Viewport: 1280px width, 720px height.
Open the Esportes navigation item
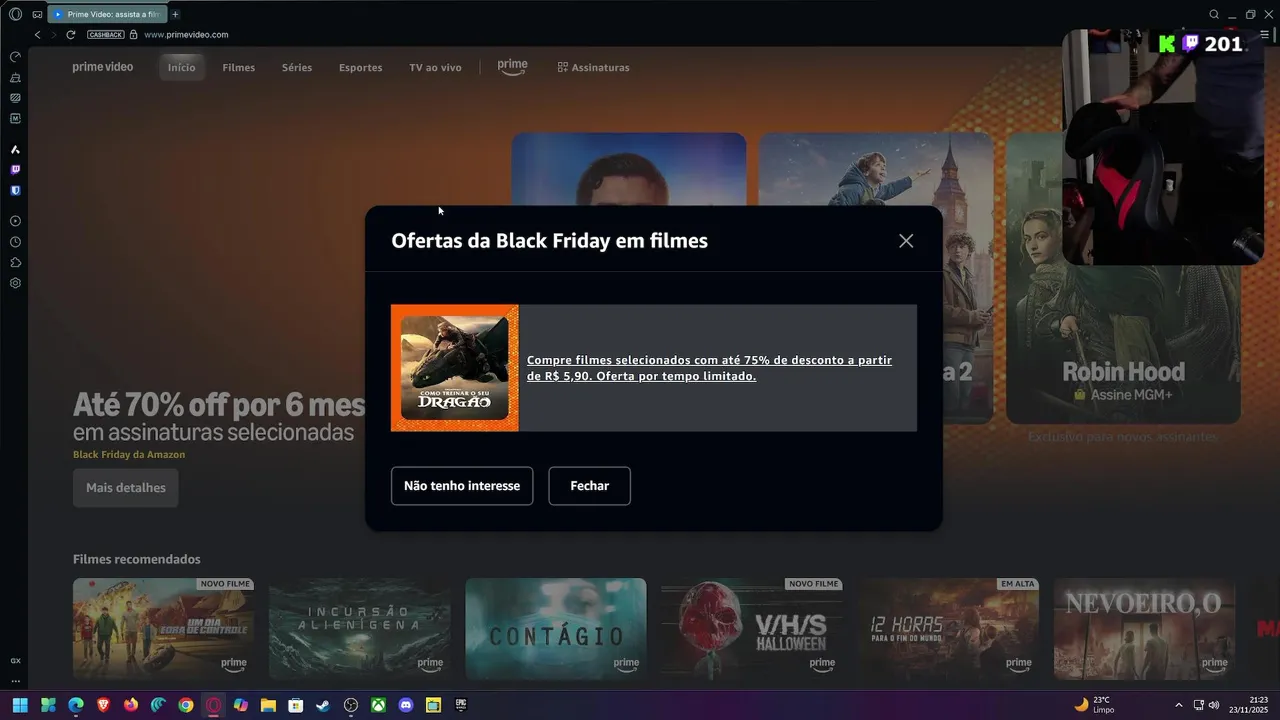click(x=360, y=68)
